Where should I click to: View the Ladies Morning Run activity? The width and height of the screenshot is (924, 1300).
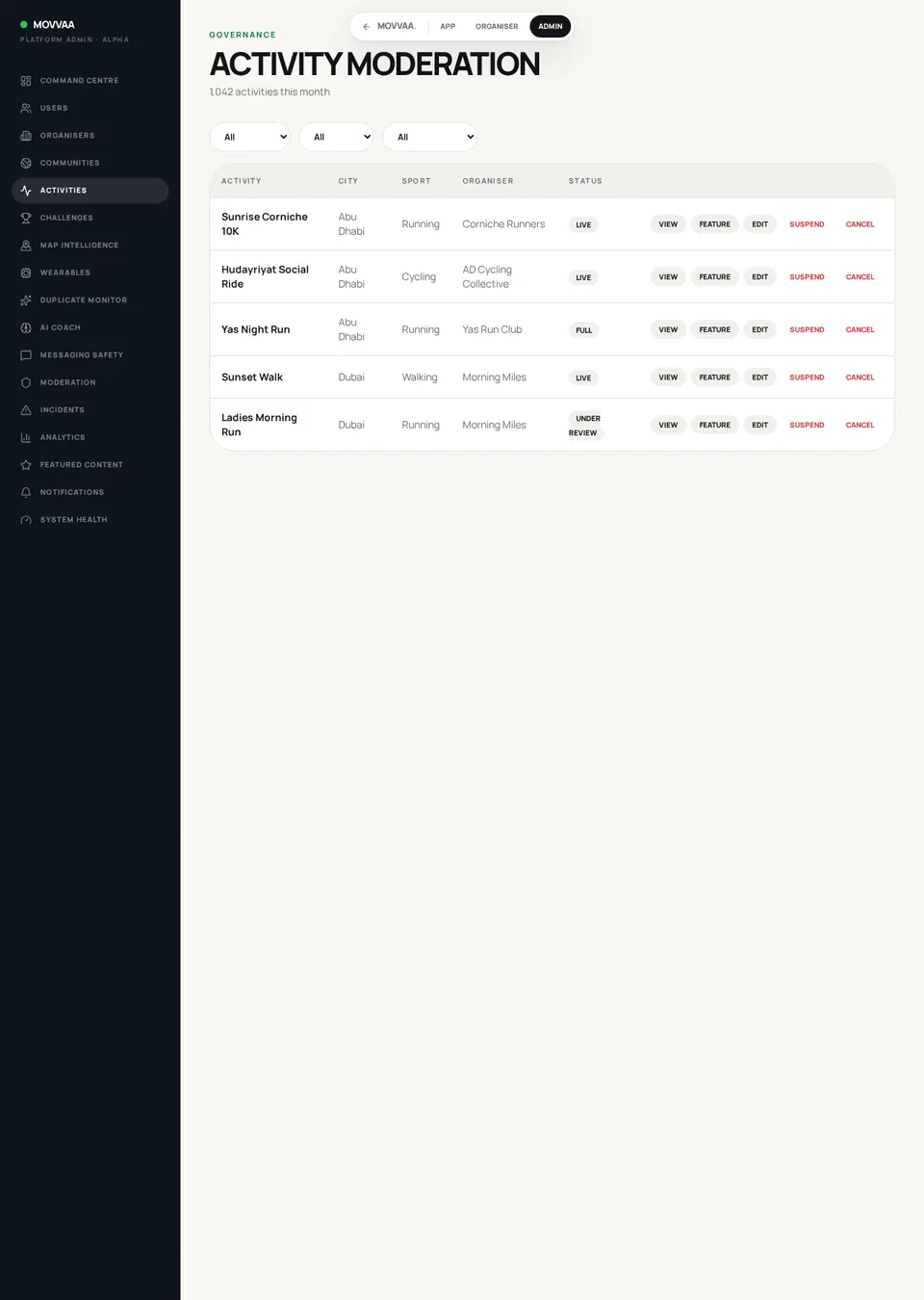click(668, 425)
